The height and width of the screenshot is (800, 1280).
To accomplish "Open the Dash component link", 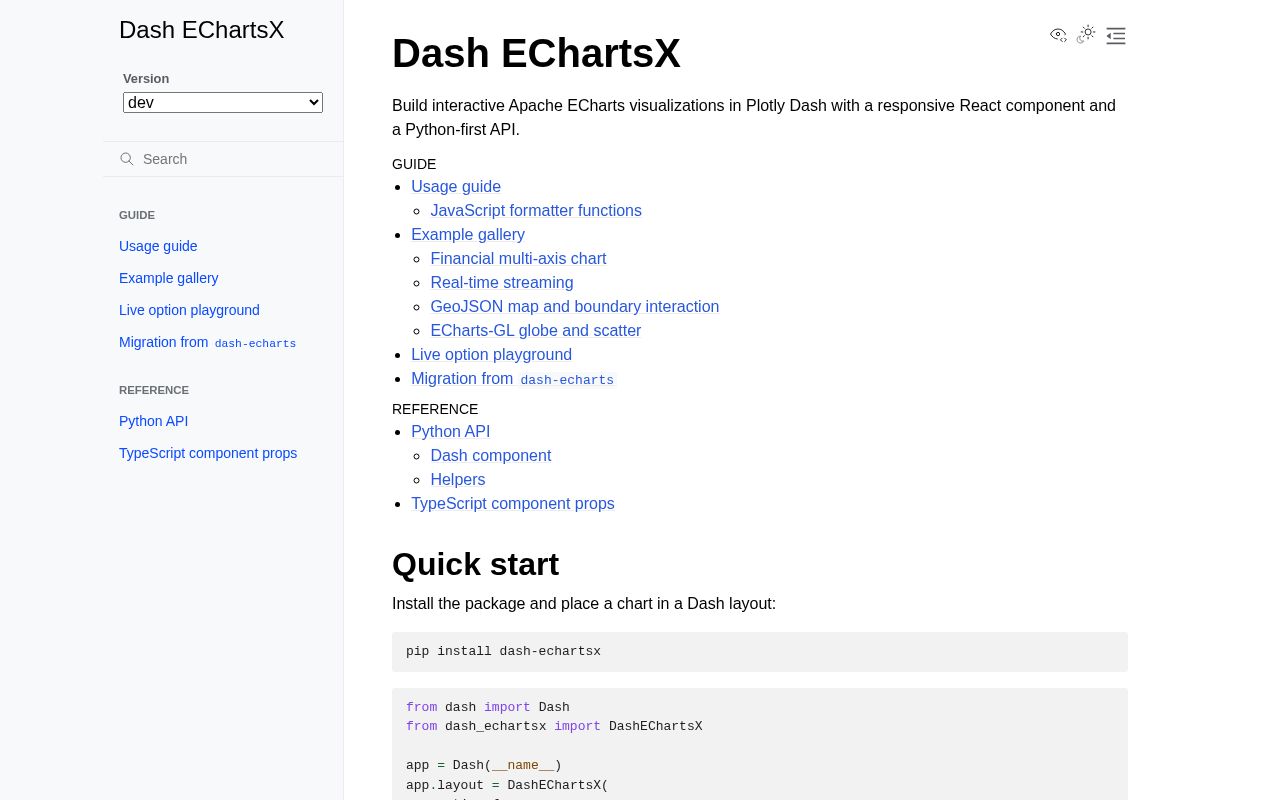I will [x=491, y=456].
